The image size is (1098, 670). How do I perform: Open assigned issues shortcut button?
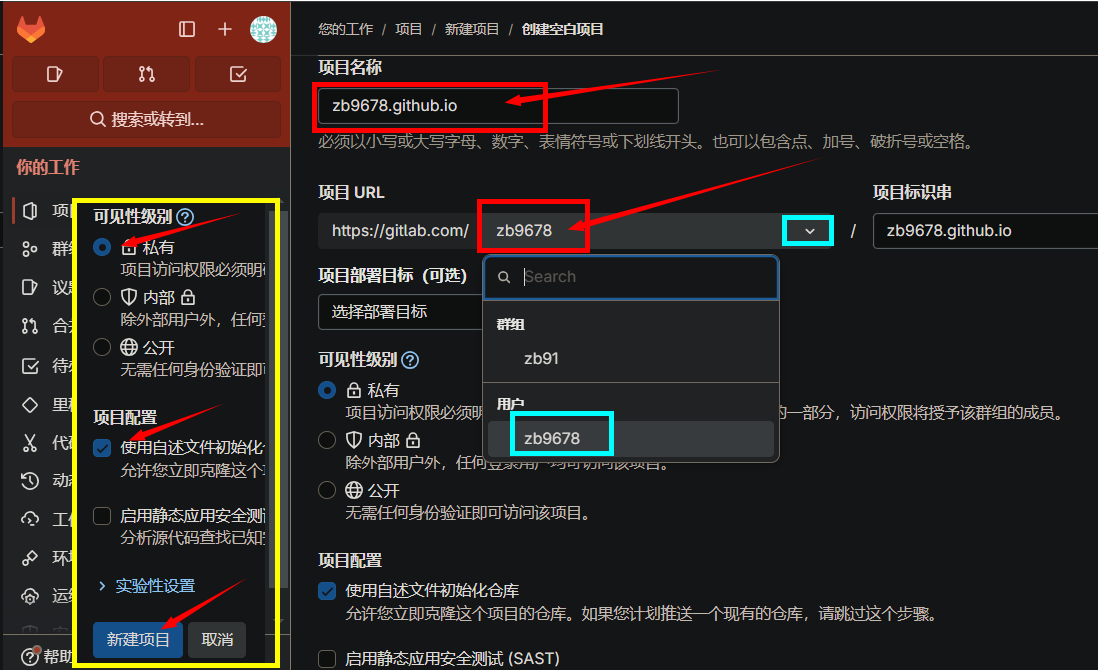click(55, 74)
